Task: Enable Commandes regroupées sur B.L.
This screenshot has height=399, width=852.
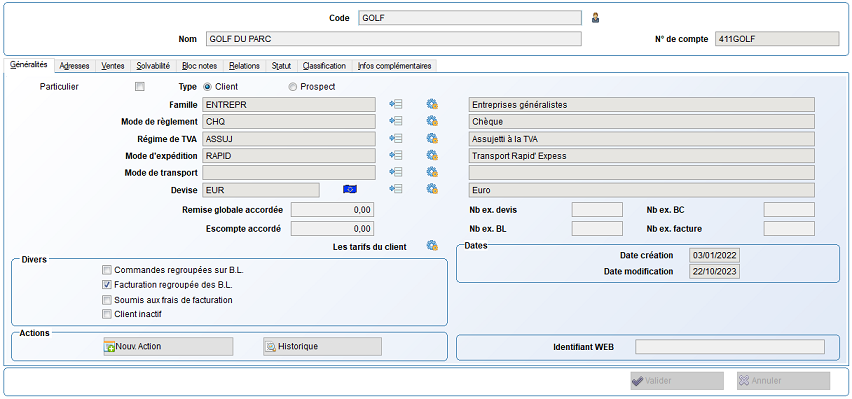Action: tap(107, 270)
